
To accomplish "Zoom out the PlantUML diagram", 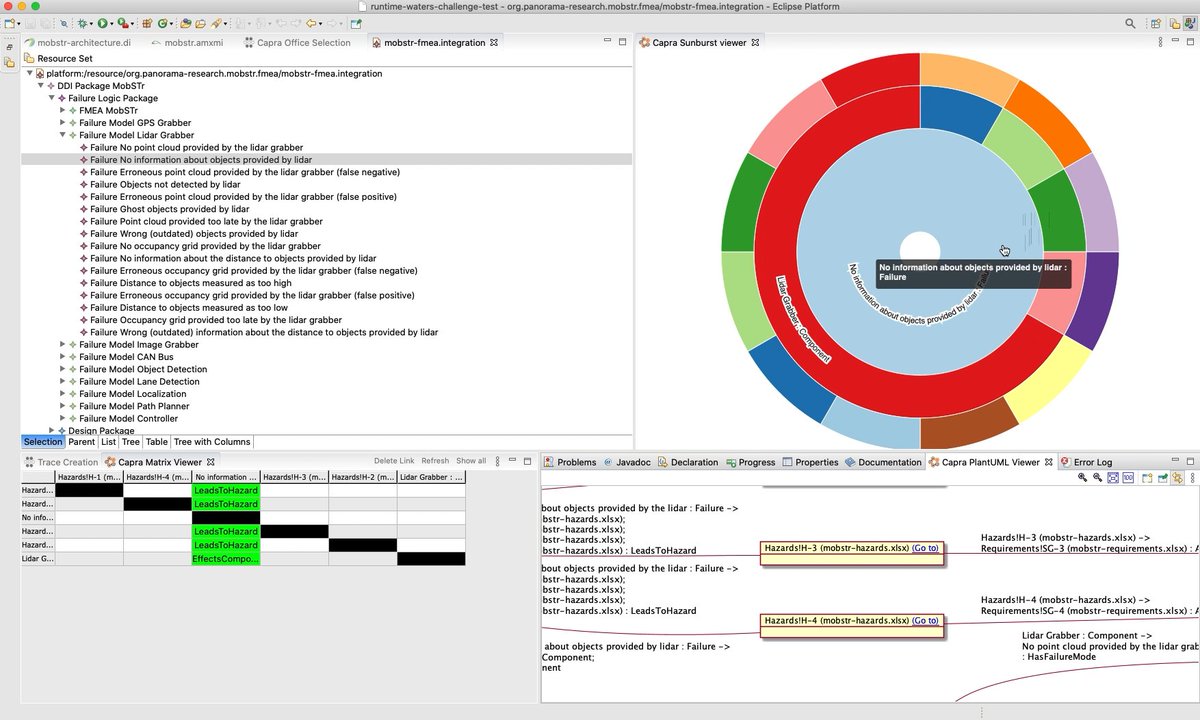I will [1097, 478].
